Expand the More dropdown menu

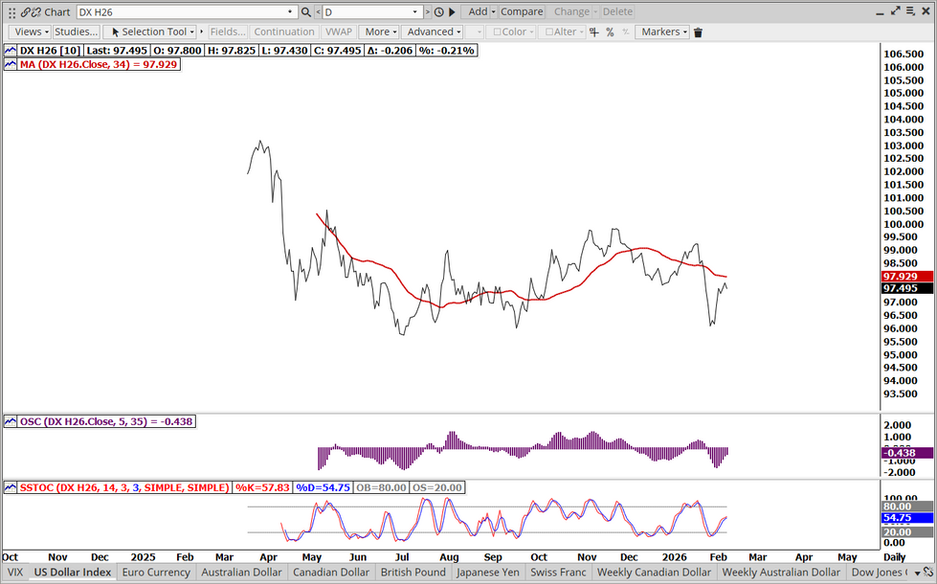381,32
